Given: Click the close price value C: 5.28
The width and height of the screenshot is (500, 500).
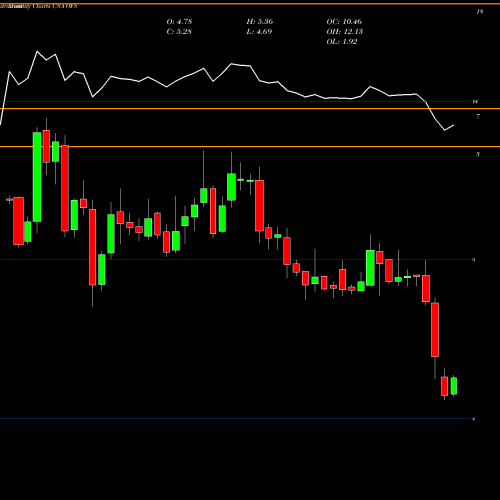Looking at the screenshot, I should (x=179, y=32).
